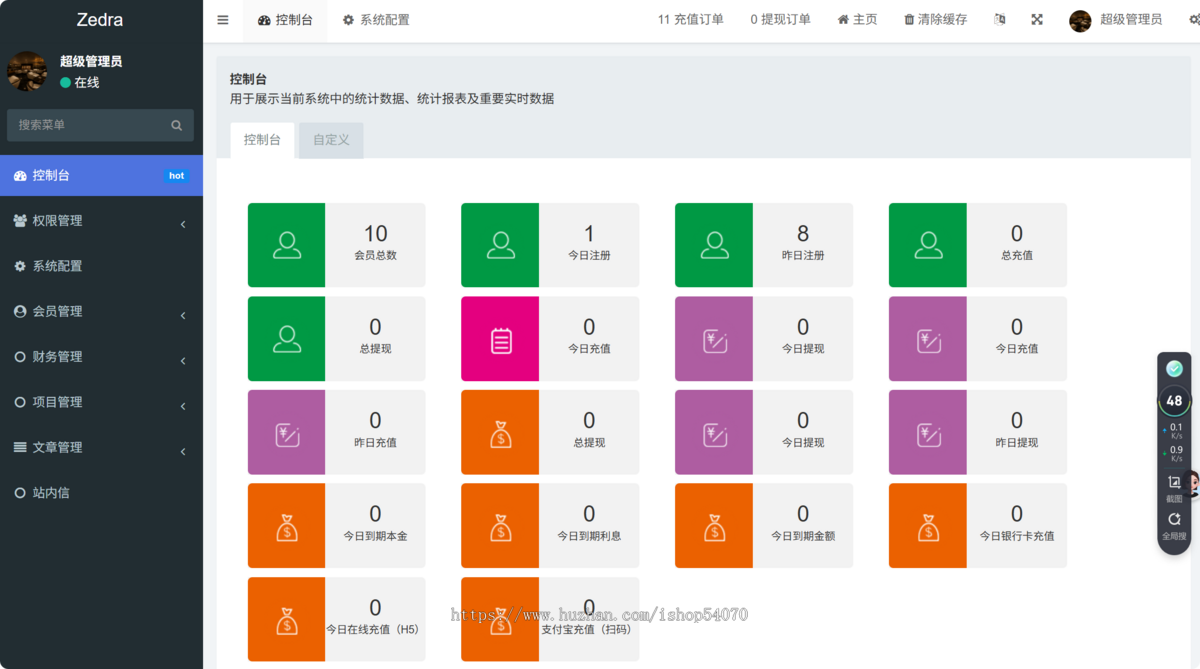Viewport: 1200px width, 669px height.
Task: Select the 控制台 panel tab below the description
Action: point(262,140)
